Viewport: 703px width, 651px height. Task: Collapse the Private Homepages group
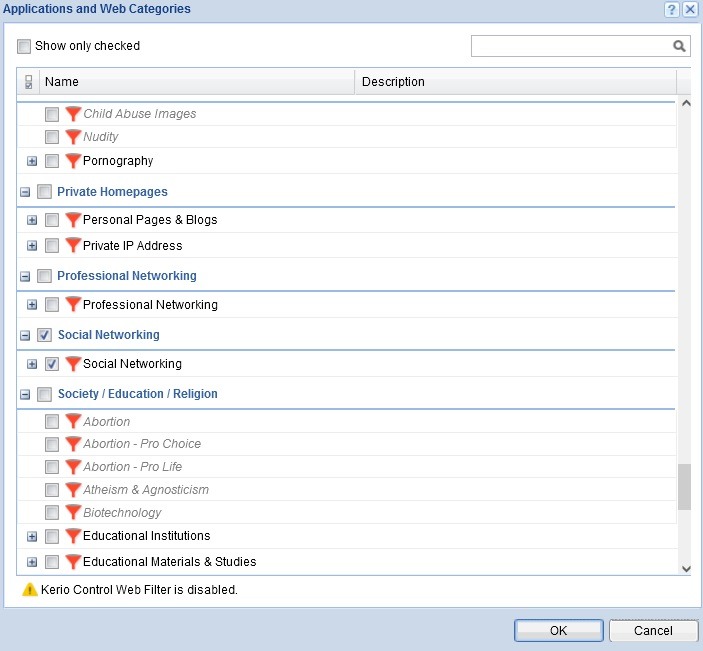25,192
